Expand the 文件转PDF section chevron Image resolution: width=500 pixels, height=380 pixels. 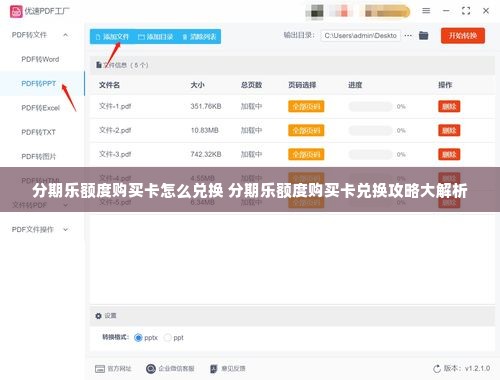pos(66,205)
